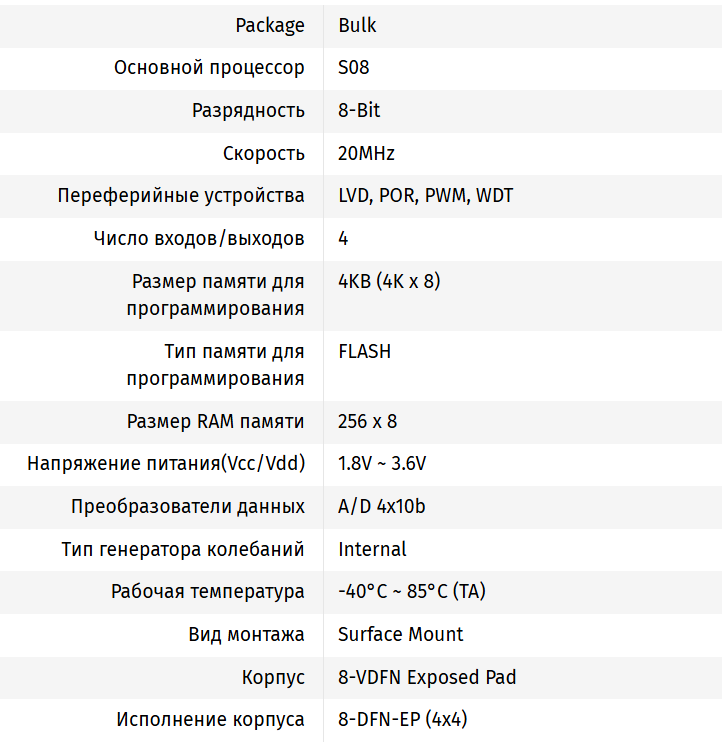Click the 4KB (4K x 8) value

pos(389,281)
